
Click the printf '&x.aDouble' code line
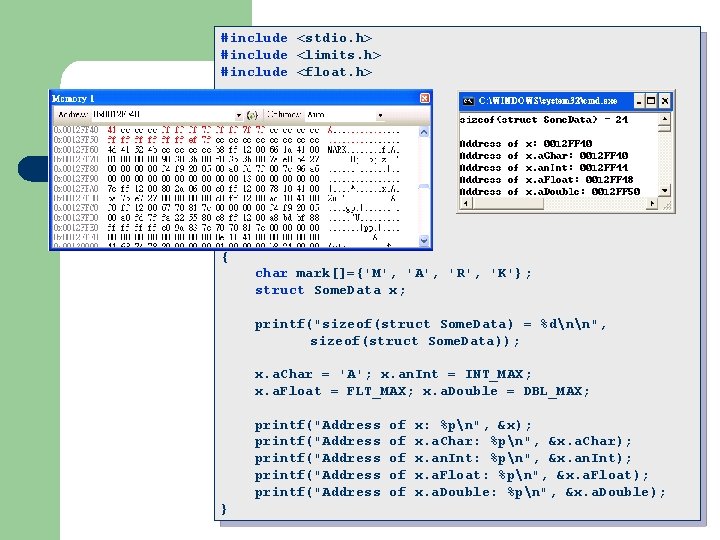460,492
